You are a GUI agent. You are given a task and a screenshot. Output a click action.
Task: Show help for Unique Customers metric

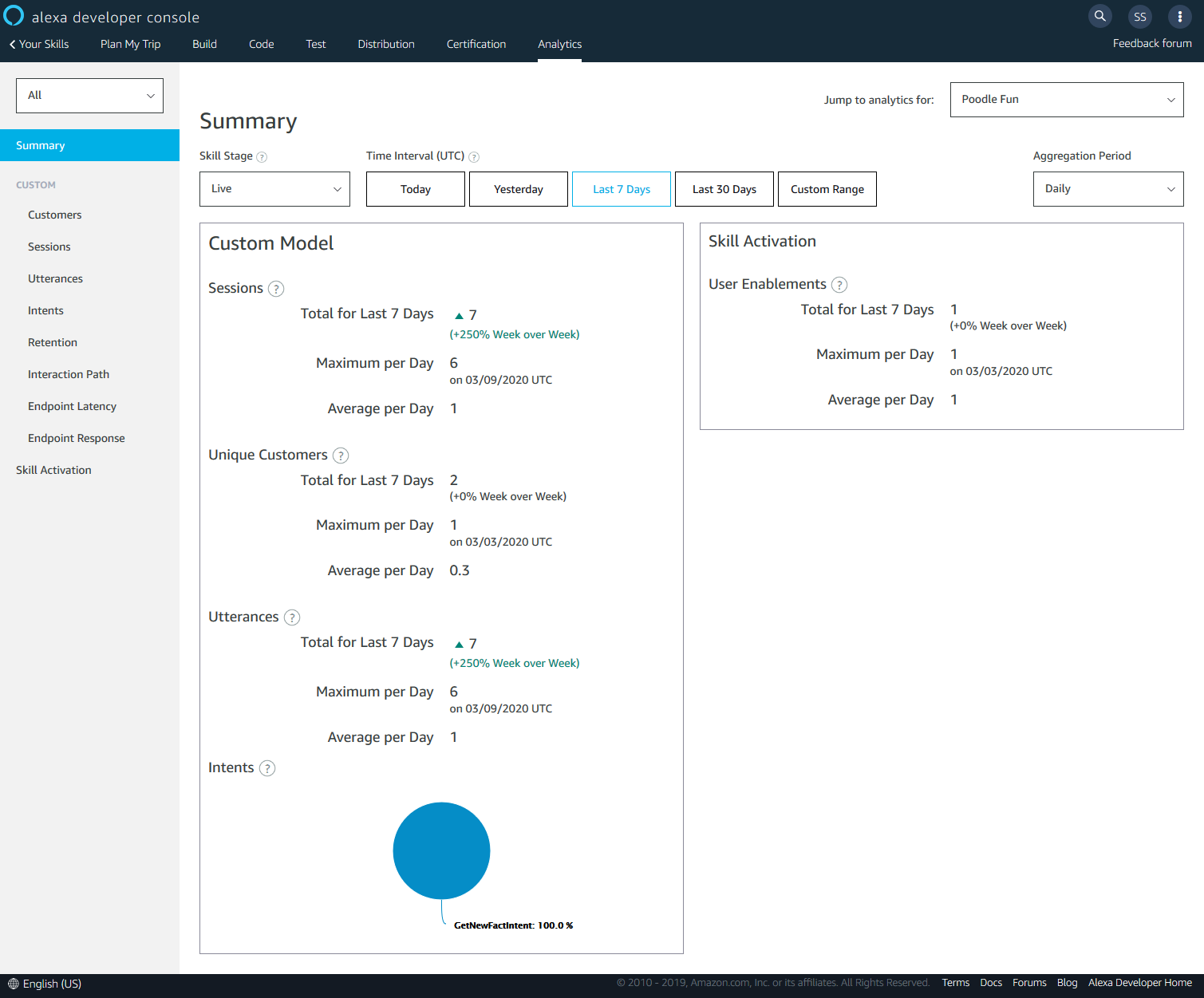pos(341,456)
